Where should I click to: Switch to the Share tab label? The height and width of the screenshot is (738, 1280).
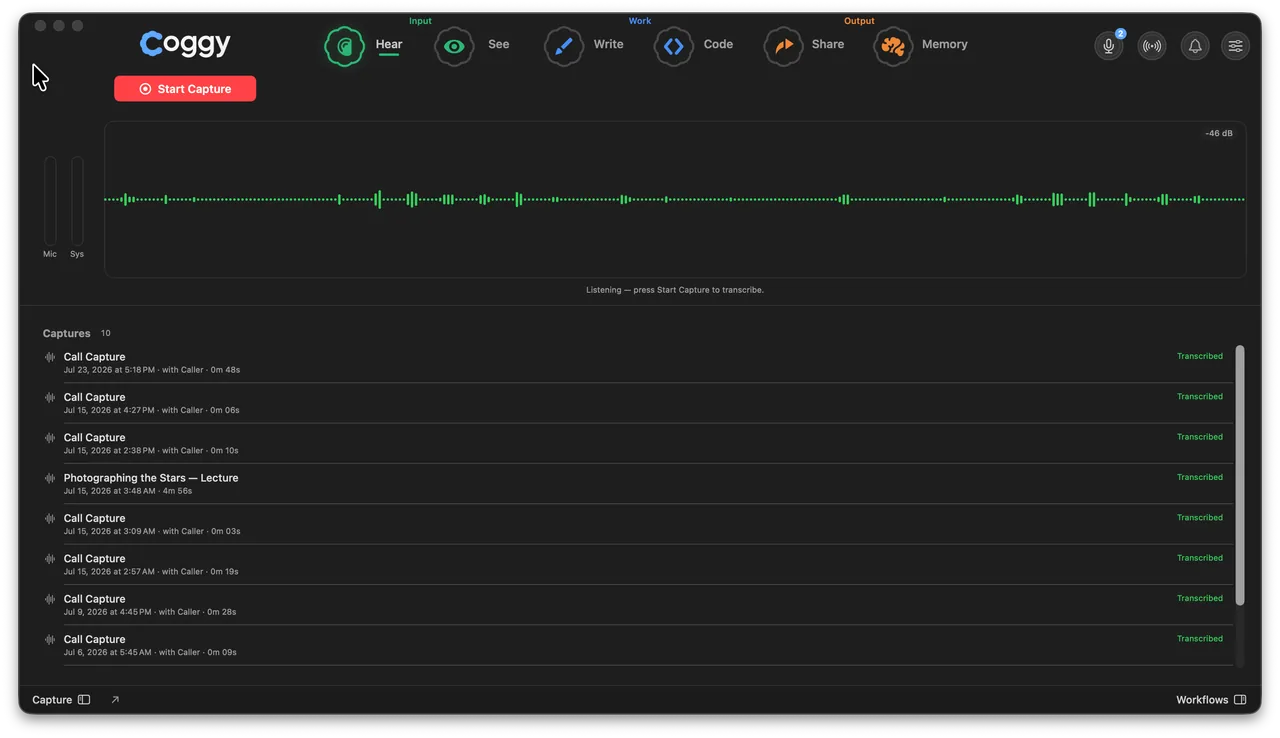[828, 45]
